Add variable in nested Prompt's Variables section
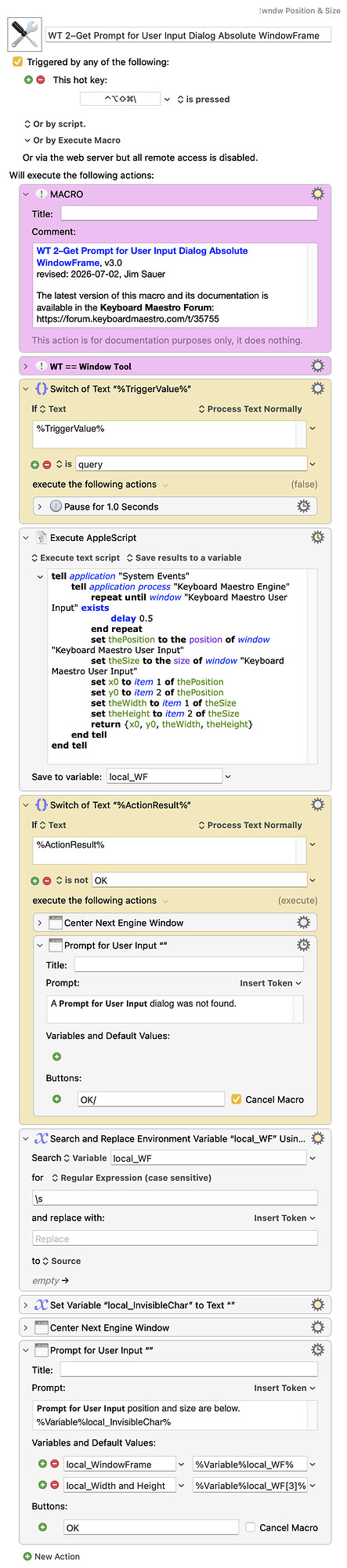Screen dimensions: 347x1568 pos(56,1057)
